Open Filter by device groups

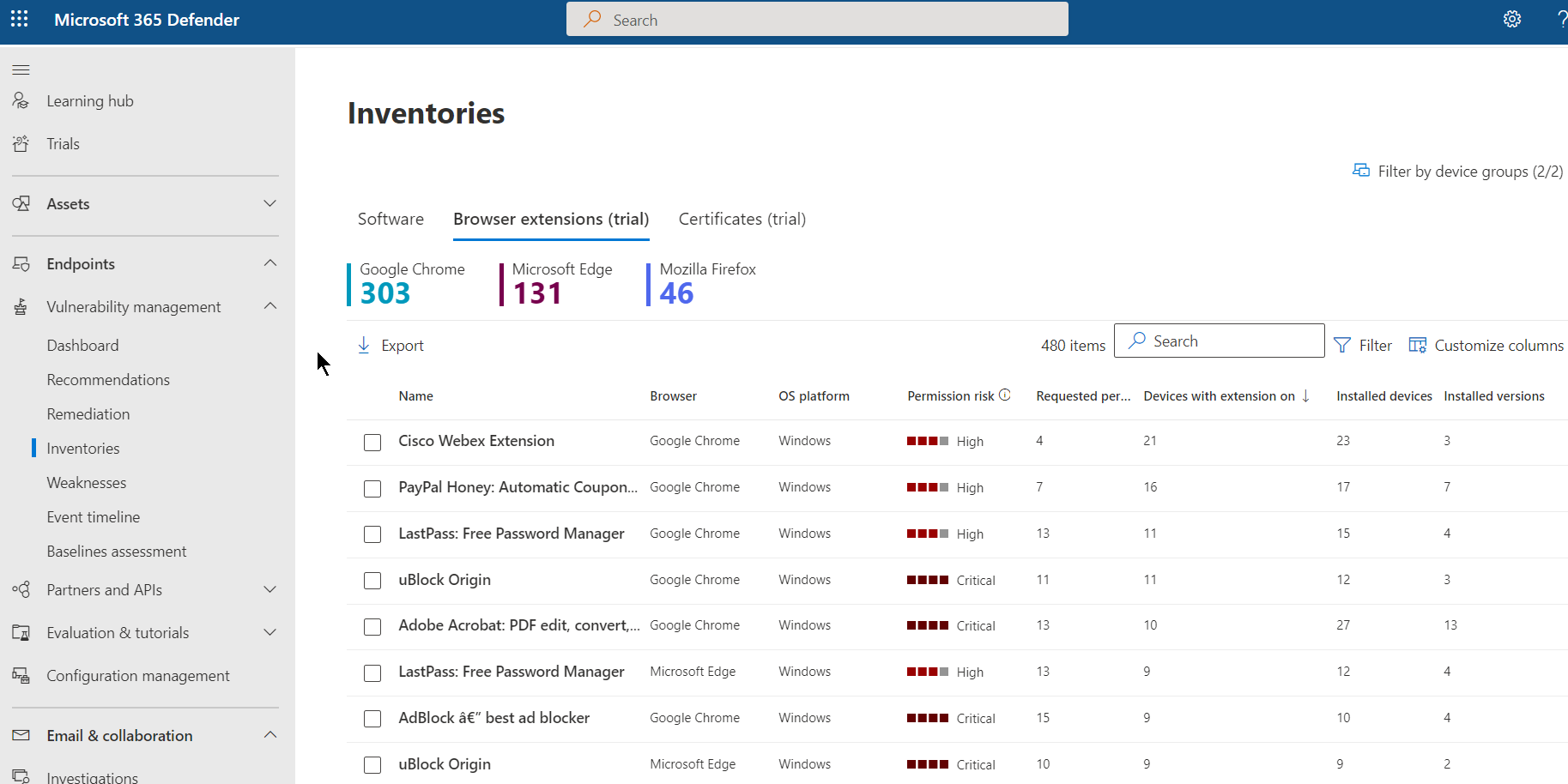pyautogui.click(x=1457, y=171)
